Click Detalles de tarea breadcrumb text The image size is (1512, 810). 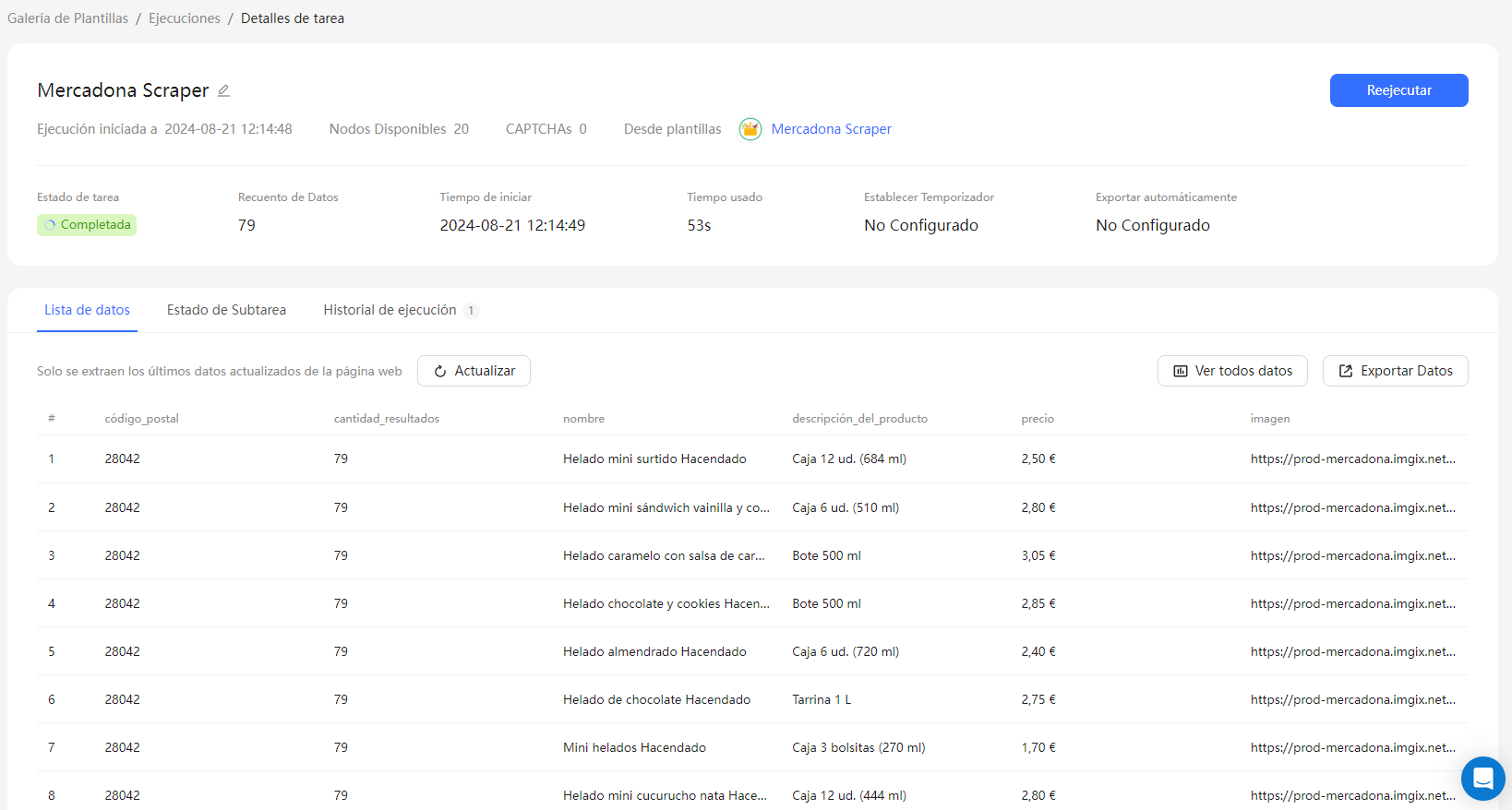293,18
